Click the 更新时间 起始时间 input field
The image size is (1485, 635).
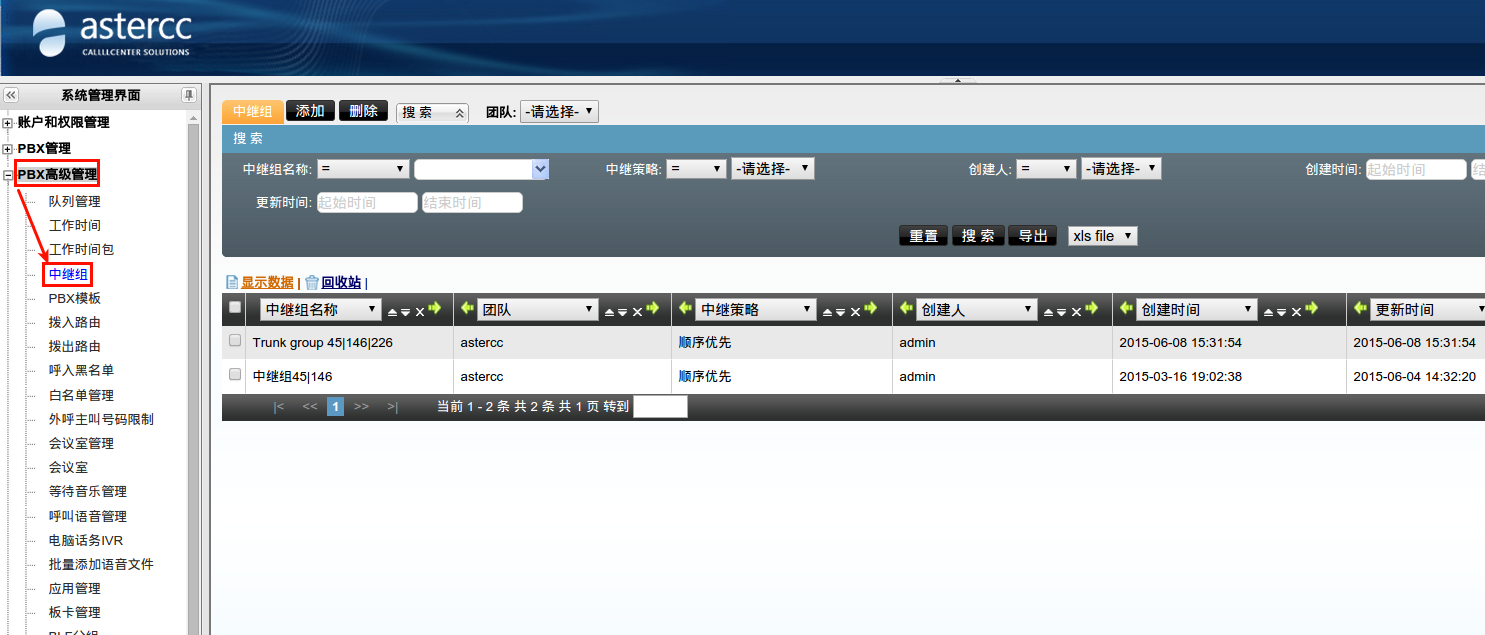(x=367, y=203)
